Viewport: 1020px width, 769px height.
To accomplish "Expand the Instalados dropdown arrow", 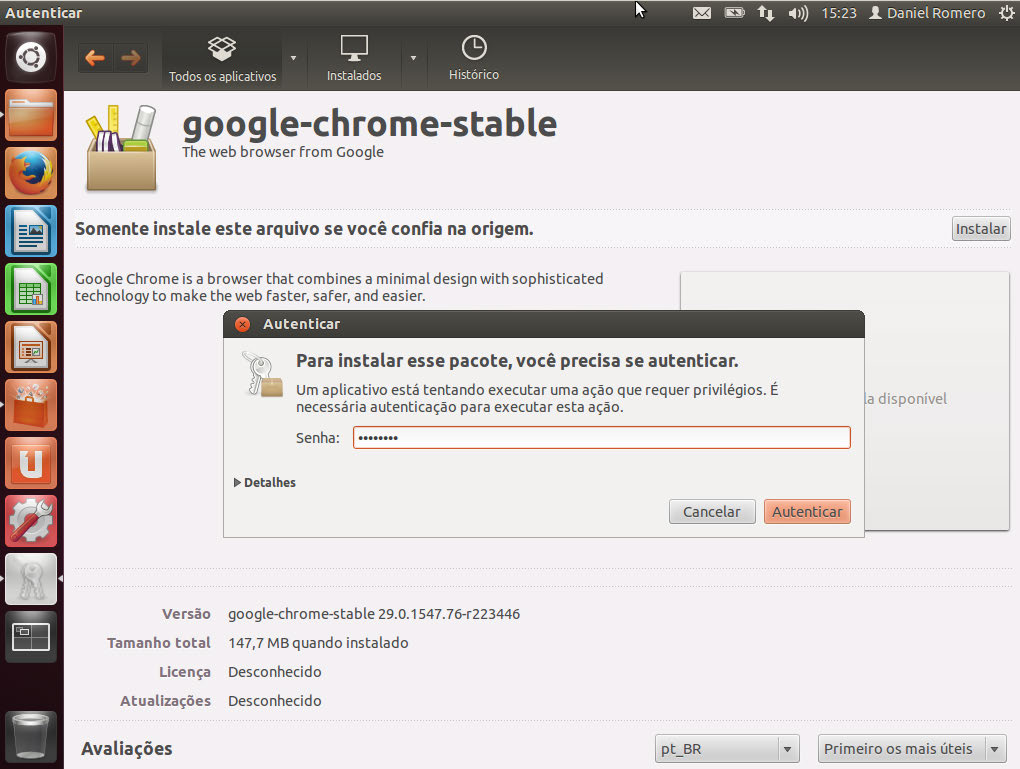I will coord(413,59).
